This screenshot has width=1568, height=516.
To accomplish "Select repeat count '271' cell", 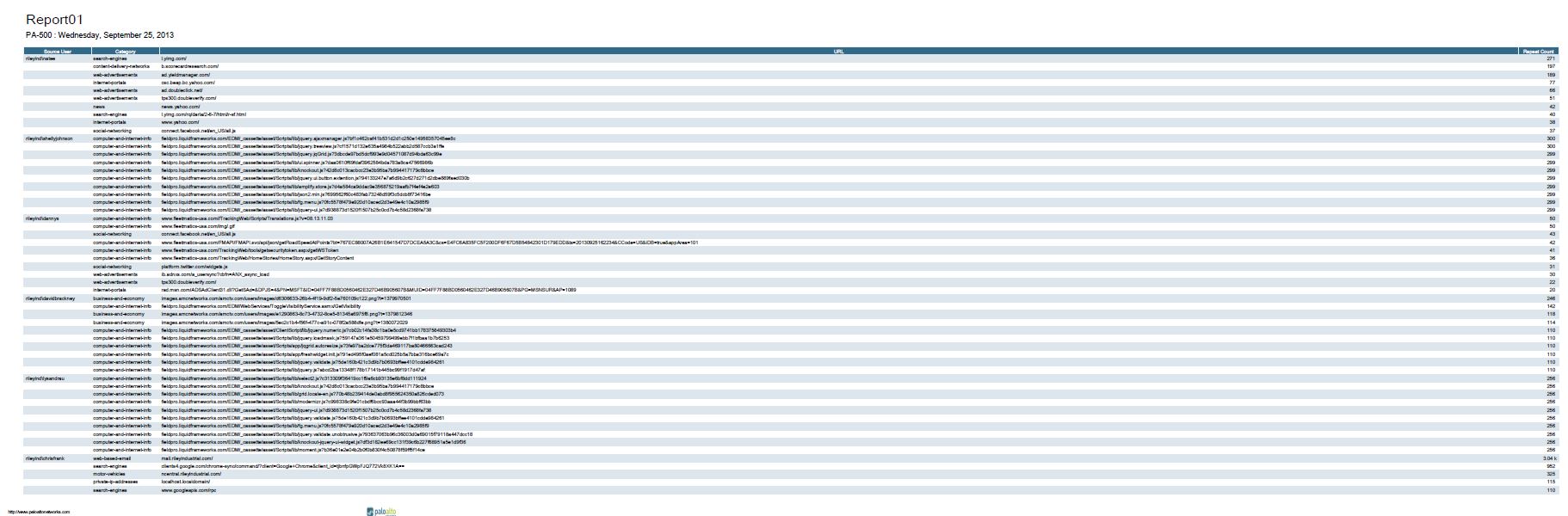I will tap(1551, 58).
